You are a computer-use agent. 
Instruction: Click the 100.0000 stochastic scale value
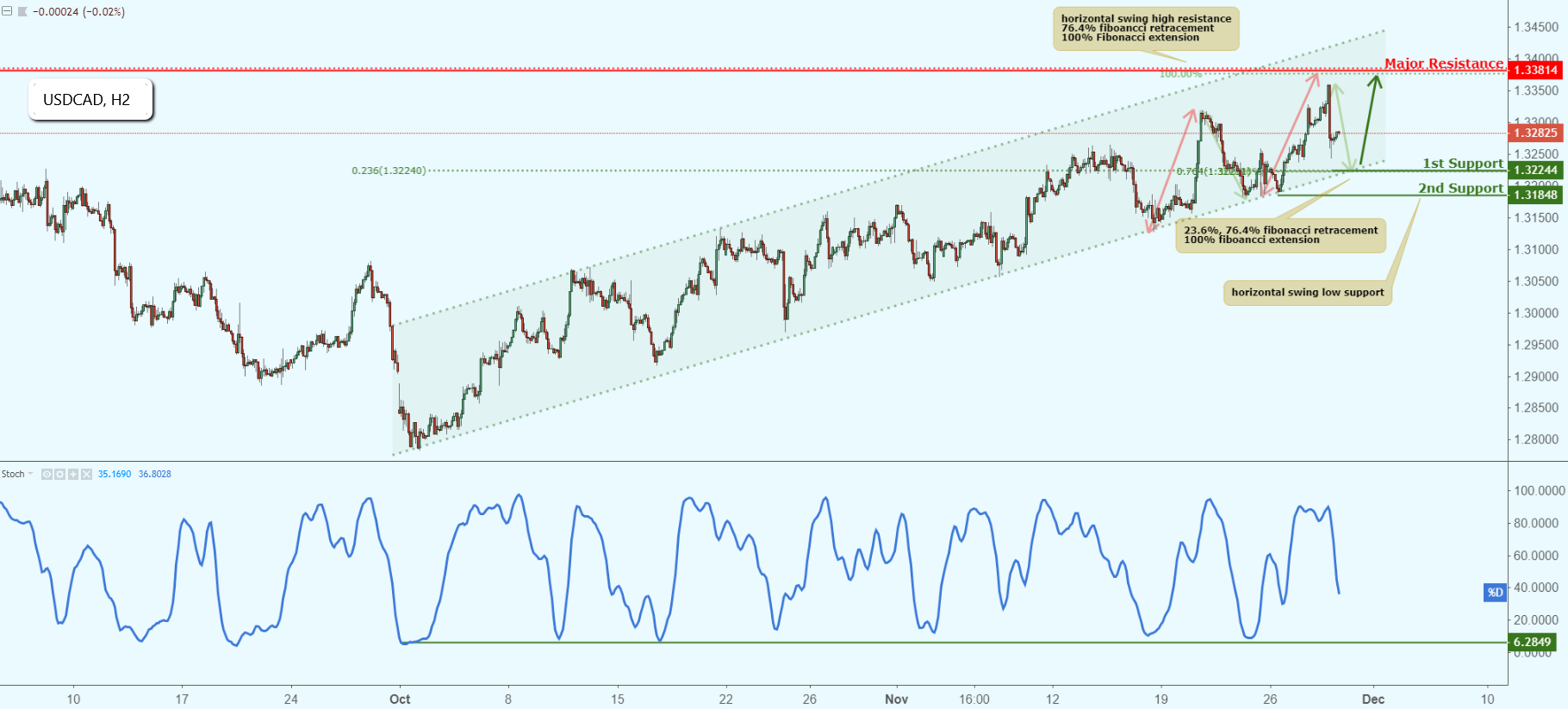(x=1540, y=491)
